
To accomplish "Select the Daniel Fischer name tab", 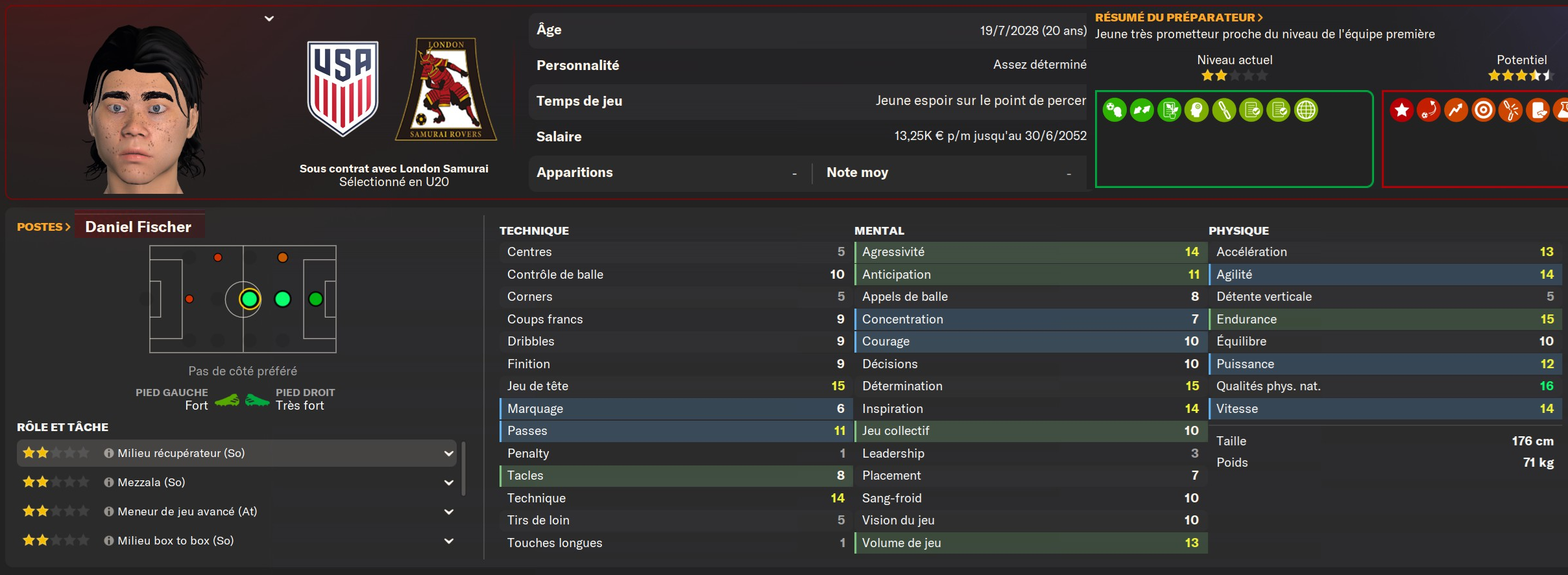I will (139, 226).
